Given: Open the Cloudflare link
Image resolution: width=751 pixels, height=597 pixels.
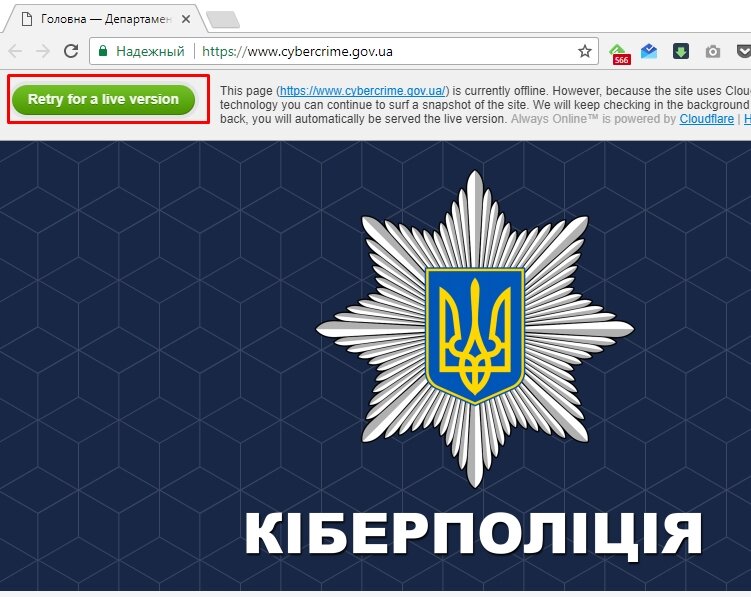Looking at the screenshot, I should point(706,119).
